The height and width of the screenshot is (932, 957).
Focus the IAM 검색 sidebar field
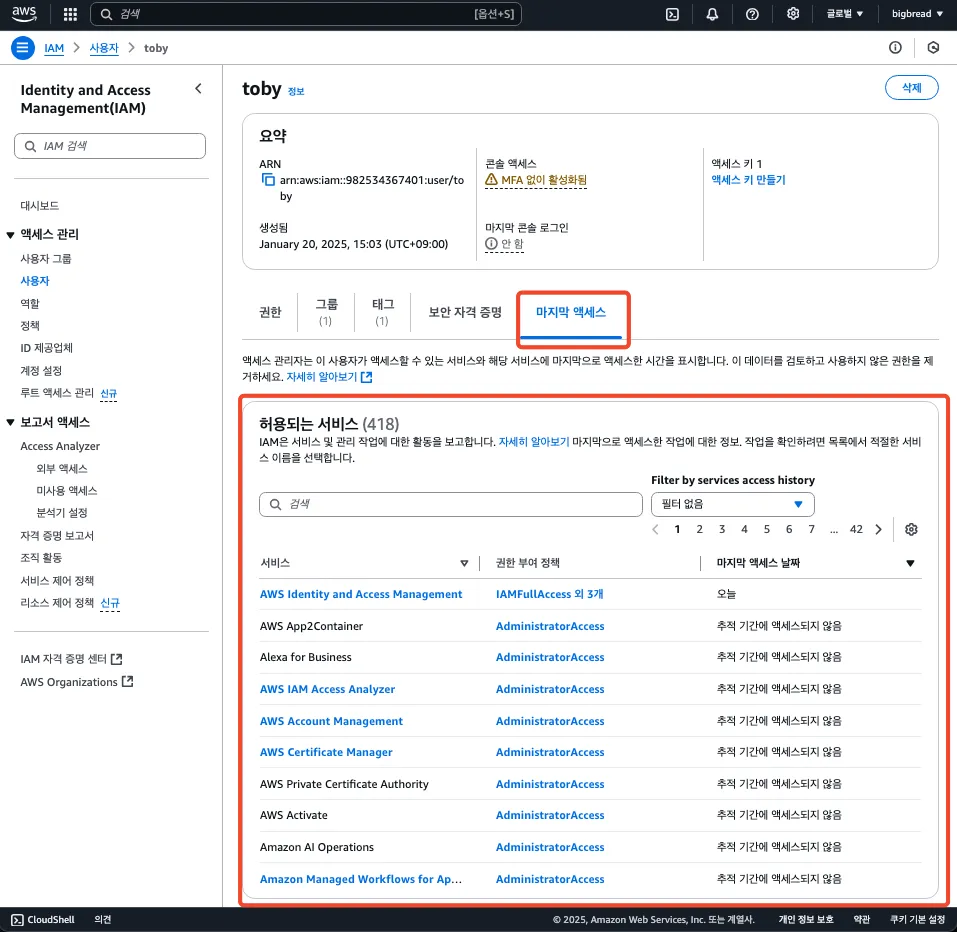[x=110, y=146]
